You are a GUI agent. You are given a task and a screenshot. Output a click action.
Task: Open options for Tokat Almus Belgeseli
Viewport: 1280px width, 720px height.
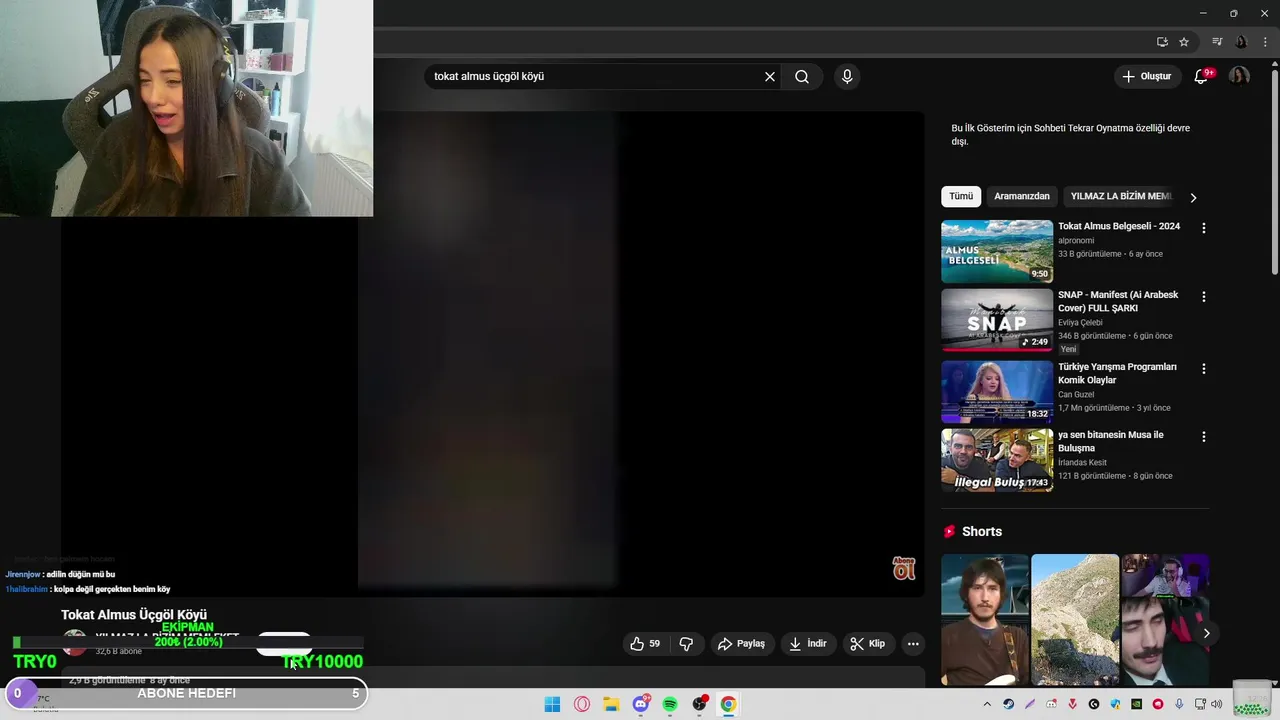[x=1203, y=228]
